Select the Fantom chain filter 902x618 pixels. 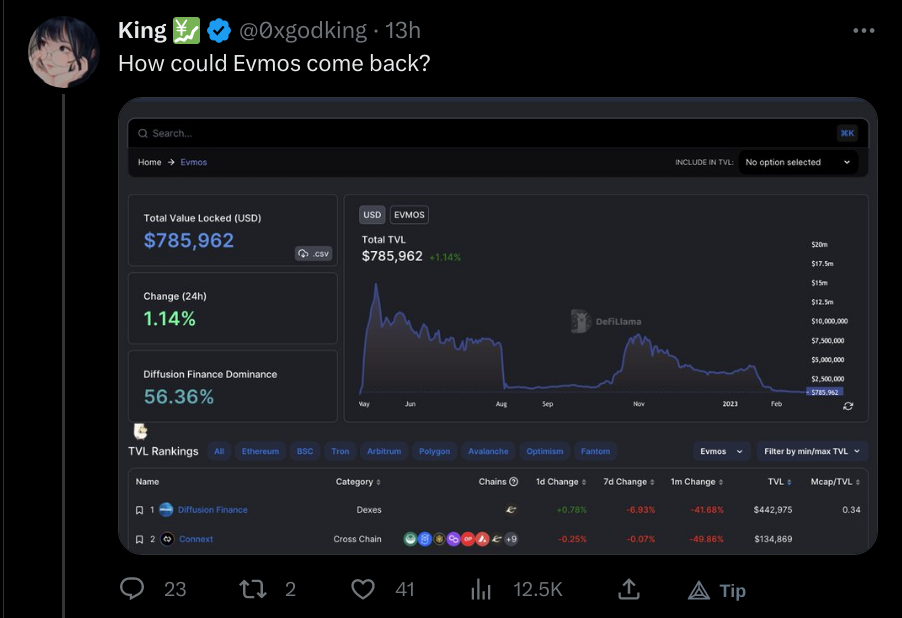point(595,451)
